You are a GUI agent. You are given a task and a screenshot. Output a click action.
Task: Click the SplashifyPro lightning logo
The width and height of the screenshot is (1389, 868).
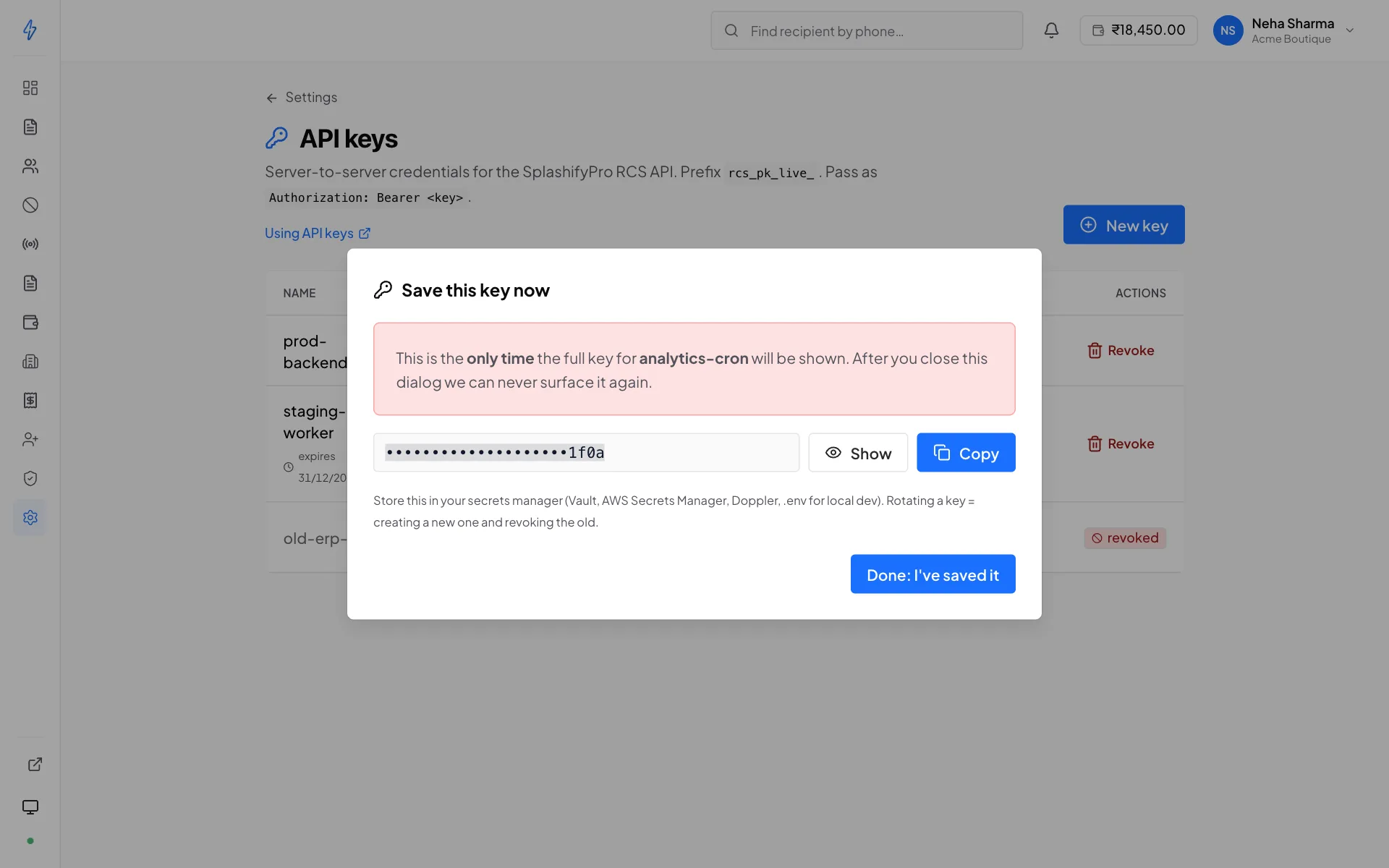[30, 30]
